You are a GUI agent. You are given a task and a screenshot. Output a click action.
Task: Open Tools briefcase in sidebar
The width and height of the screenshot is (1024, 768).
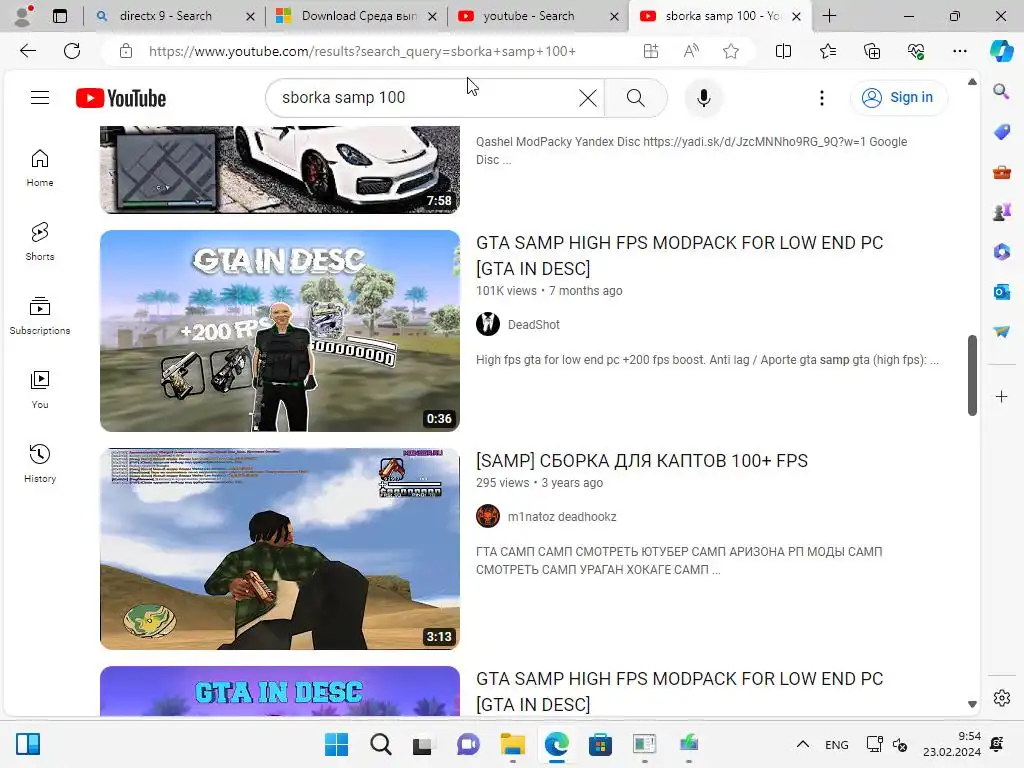tap(1001, 172)
